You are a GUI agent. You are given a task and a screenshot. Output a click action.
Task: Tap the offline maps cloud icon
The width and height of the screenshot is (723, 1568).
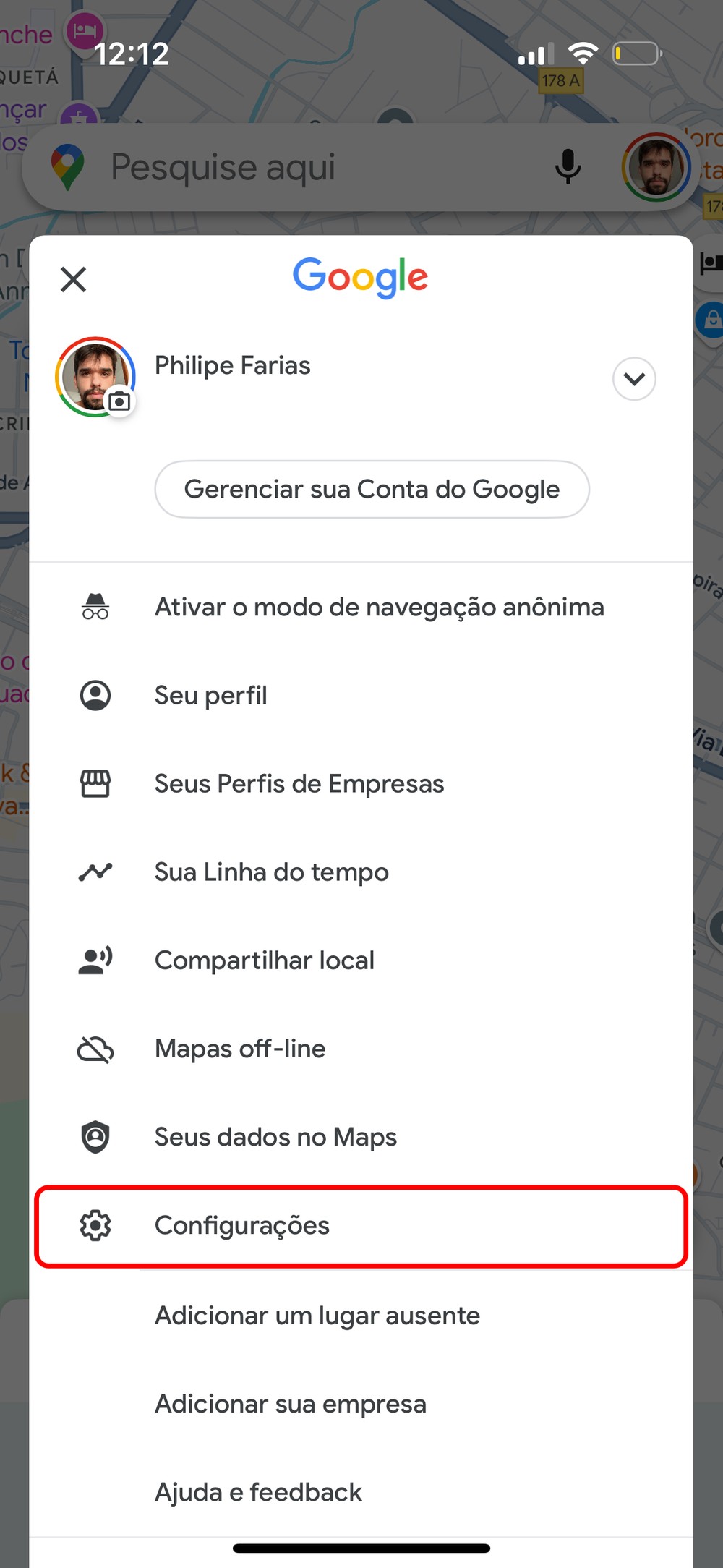tap(95, 1049)
